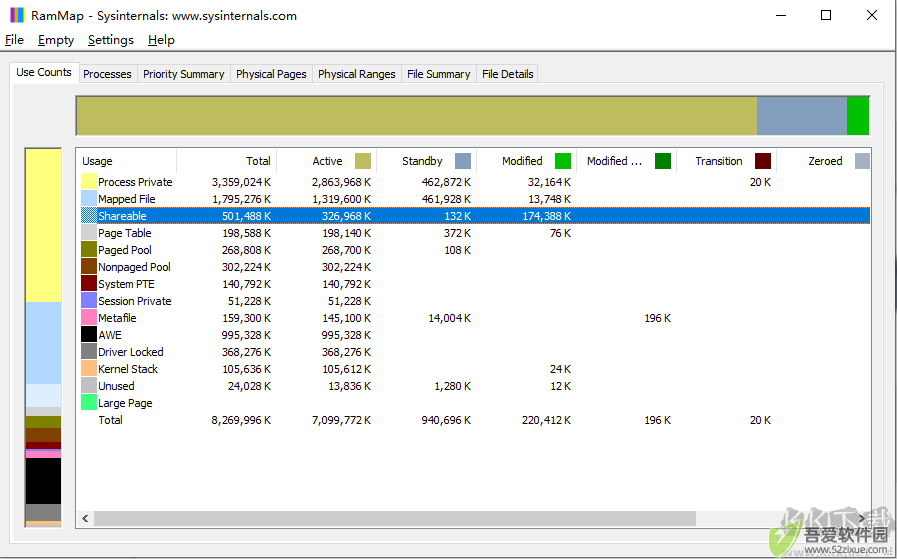897x559 pixels.
Task: Click the Transition column maroon swatch
Action: pyautogui.click(x=763, y=161)
